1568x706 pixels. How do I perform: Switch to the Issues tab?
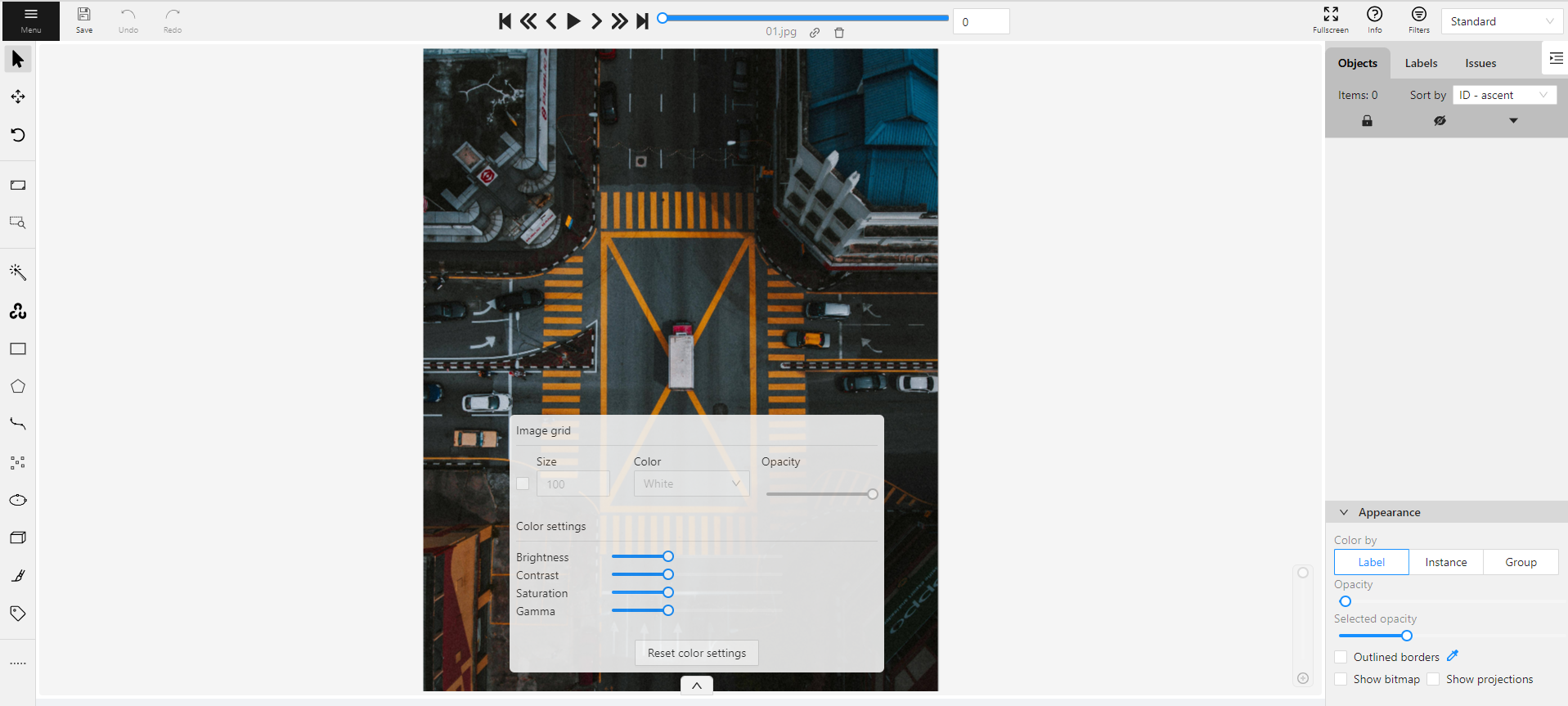1480,63
